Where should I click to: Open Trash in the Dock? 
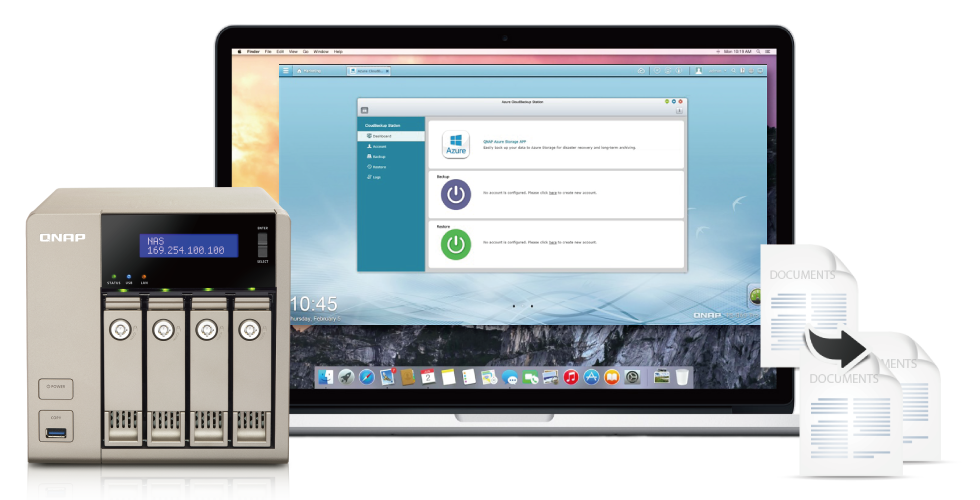click(682, 377)
